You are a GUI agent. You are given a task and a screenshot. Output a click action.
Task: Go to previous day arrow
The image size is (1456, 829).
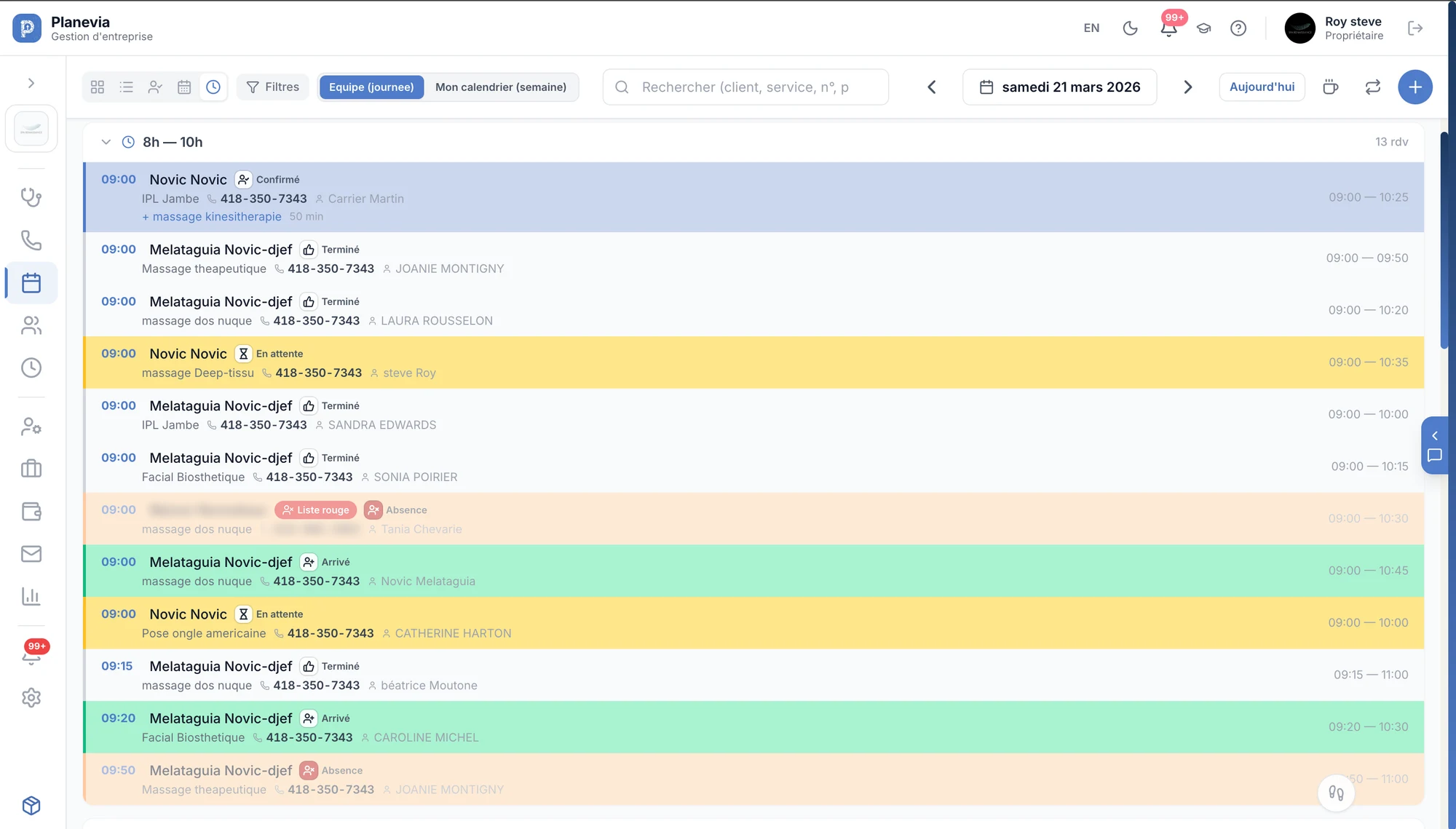[x=932, y=87]
